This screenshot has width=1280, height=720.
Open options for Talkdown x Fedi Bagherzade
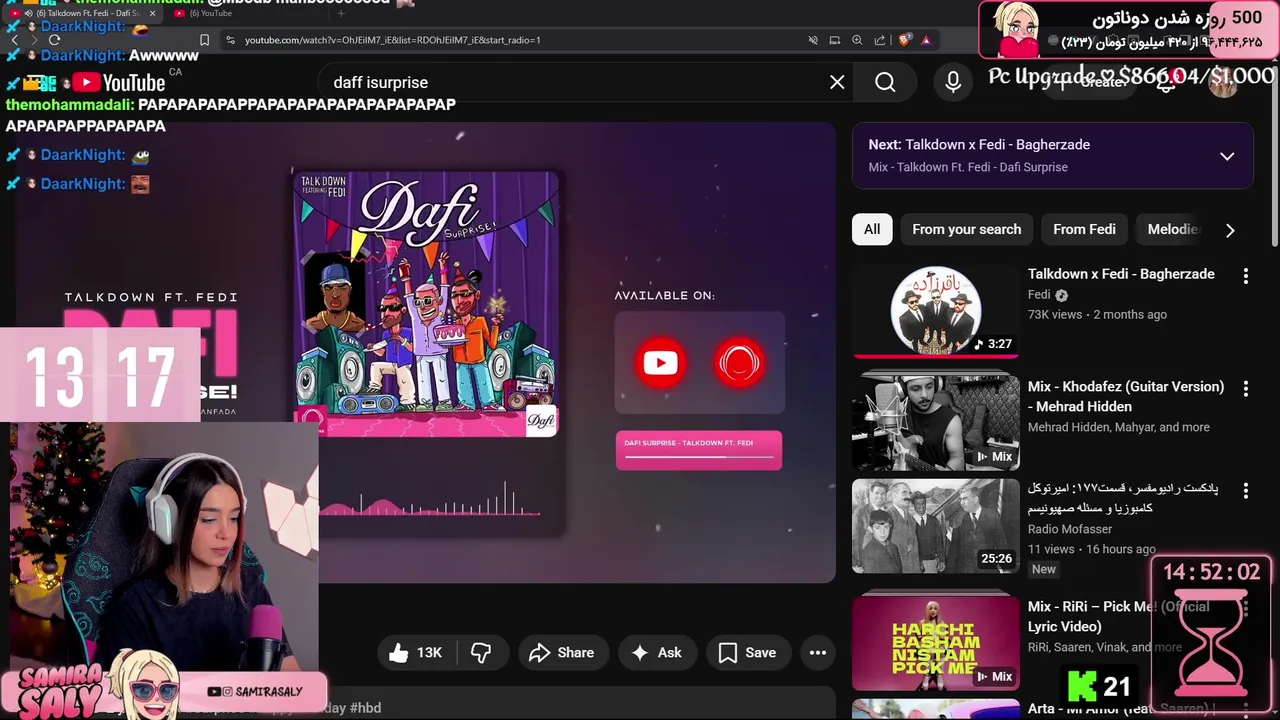click(1246, 276)
